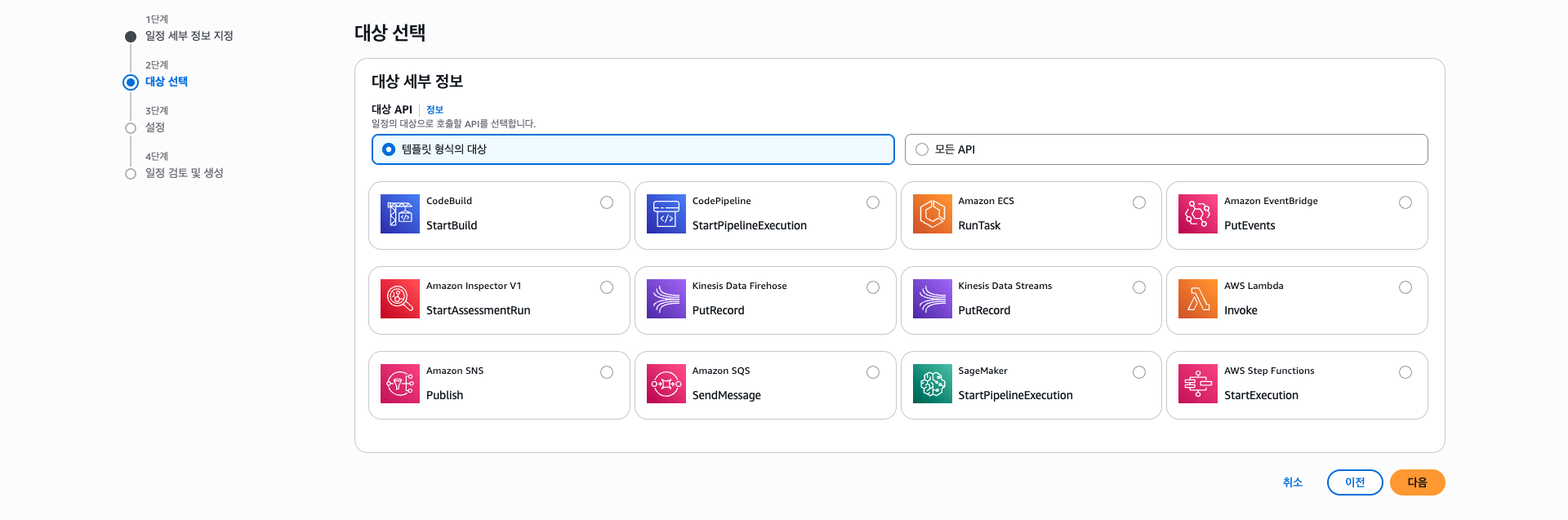Open step 3 설정 in the wizard
Viewport: 1568px width, 520px height.
(155, 127)
